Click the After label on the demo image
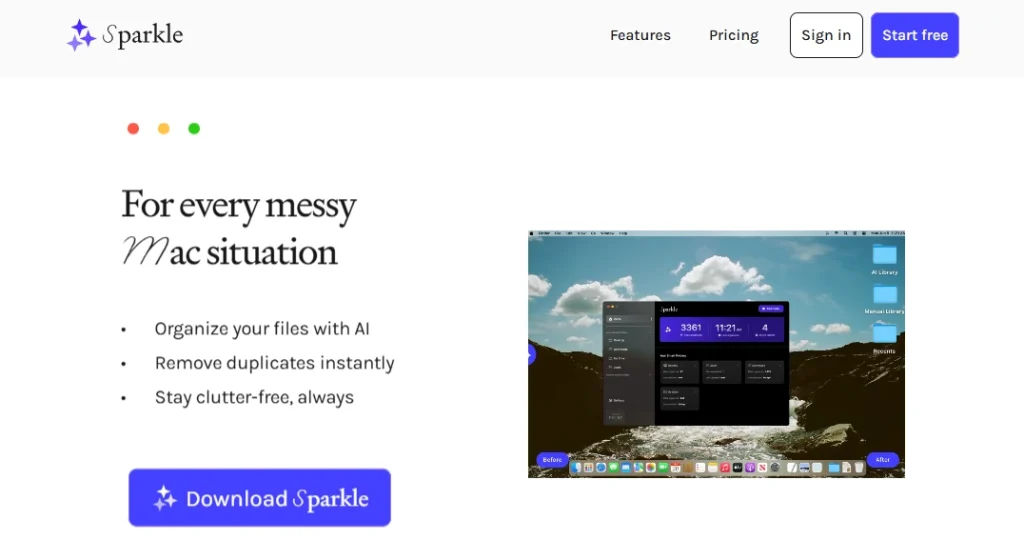Image resolution: width=1024 pixels, height=540 pixels. [x=882, y=460]
